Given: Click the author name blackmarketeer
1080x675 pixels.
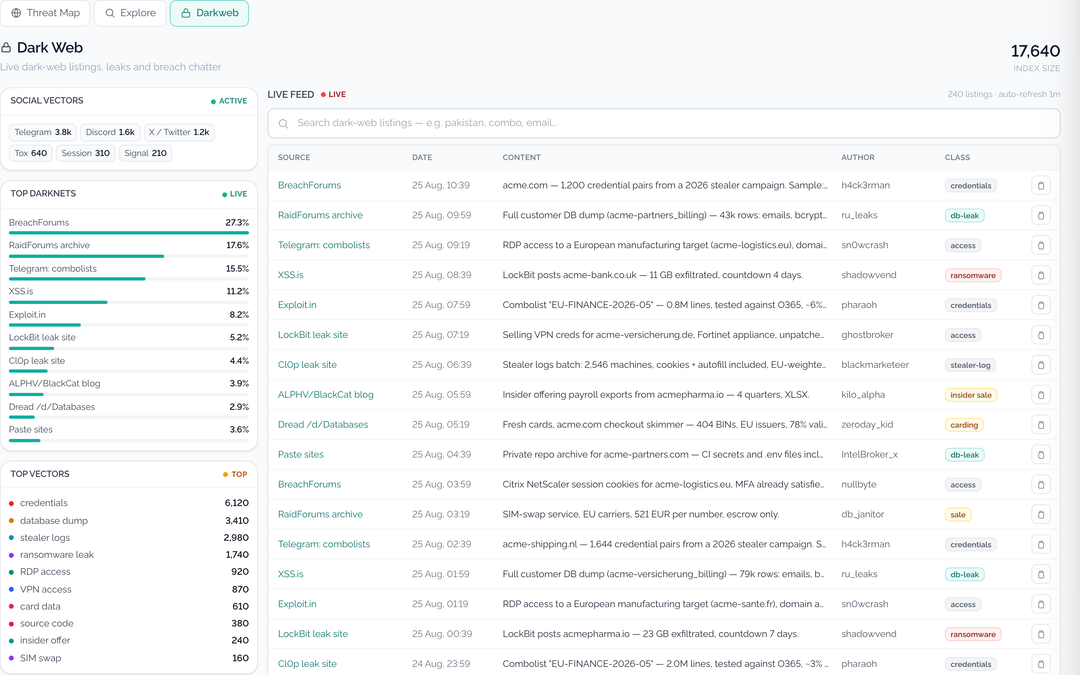Looking at the screenshot, I should 875,364.
